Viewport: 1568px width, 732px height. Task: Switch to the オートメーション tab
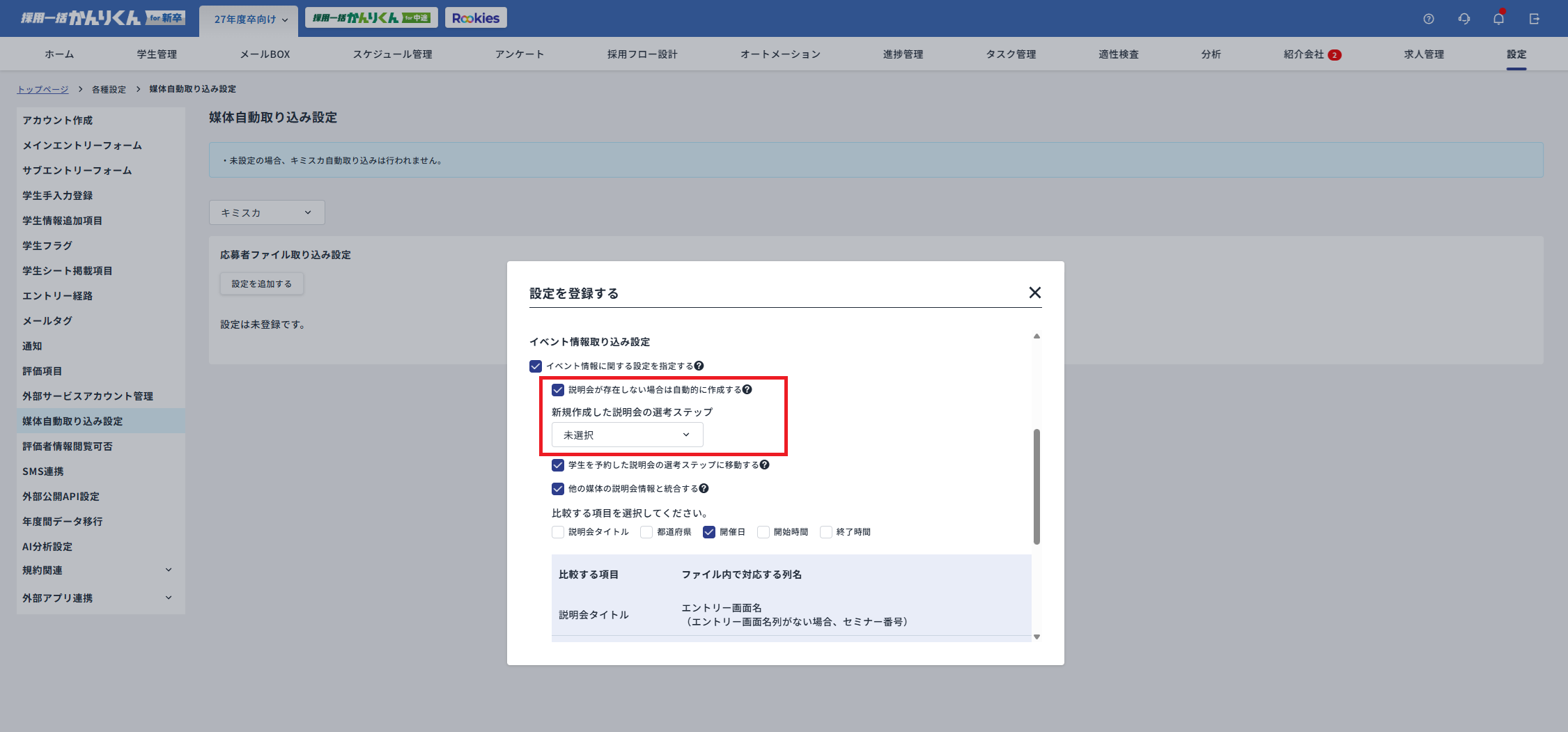[x=779, y=54]
